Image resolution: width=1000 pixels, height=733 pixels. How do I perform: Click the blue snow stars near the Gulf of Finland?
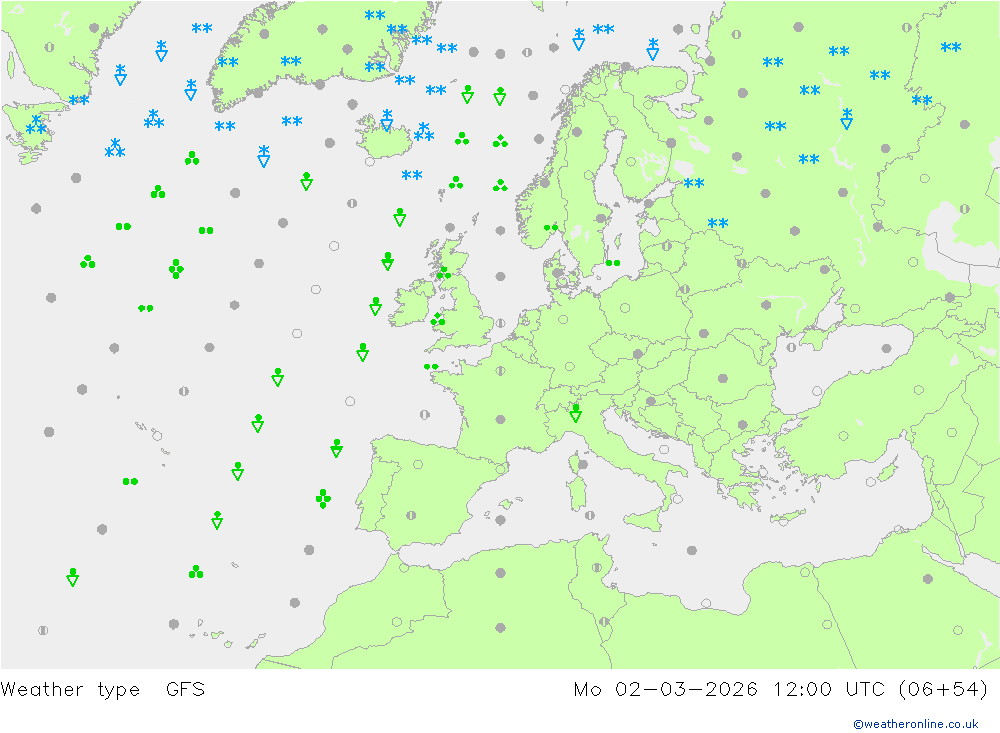click(x=694, y=183)
